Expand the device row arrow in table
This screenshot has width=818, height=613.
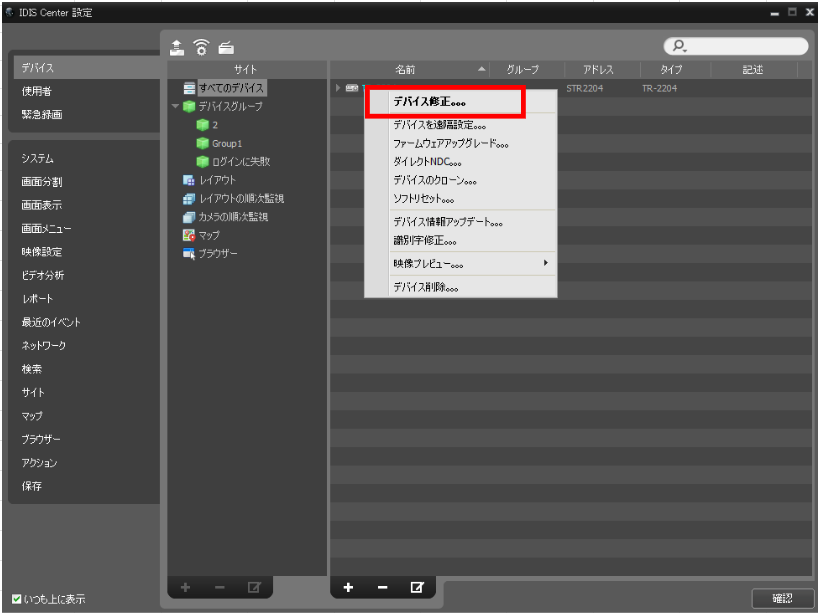[338, 88]
